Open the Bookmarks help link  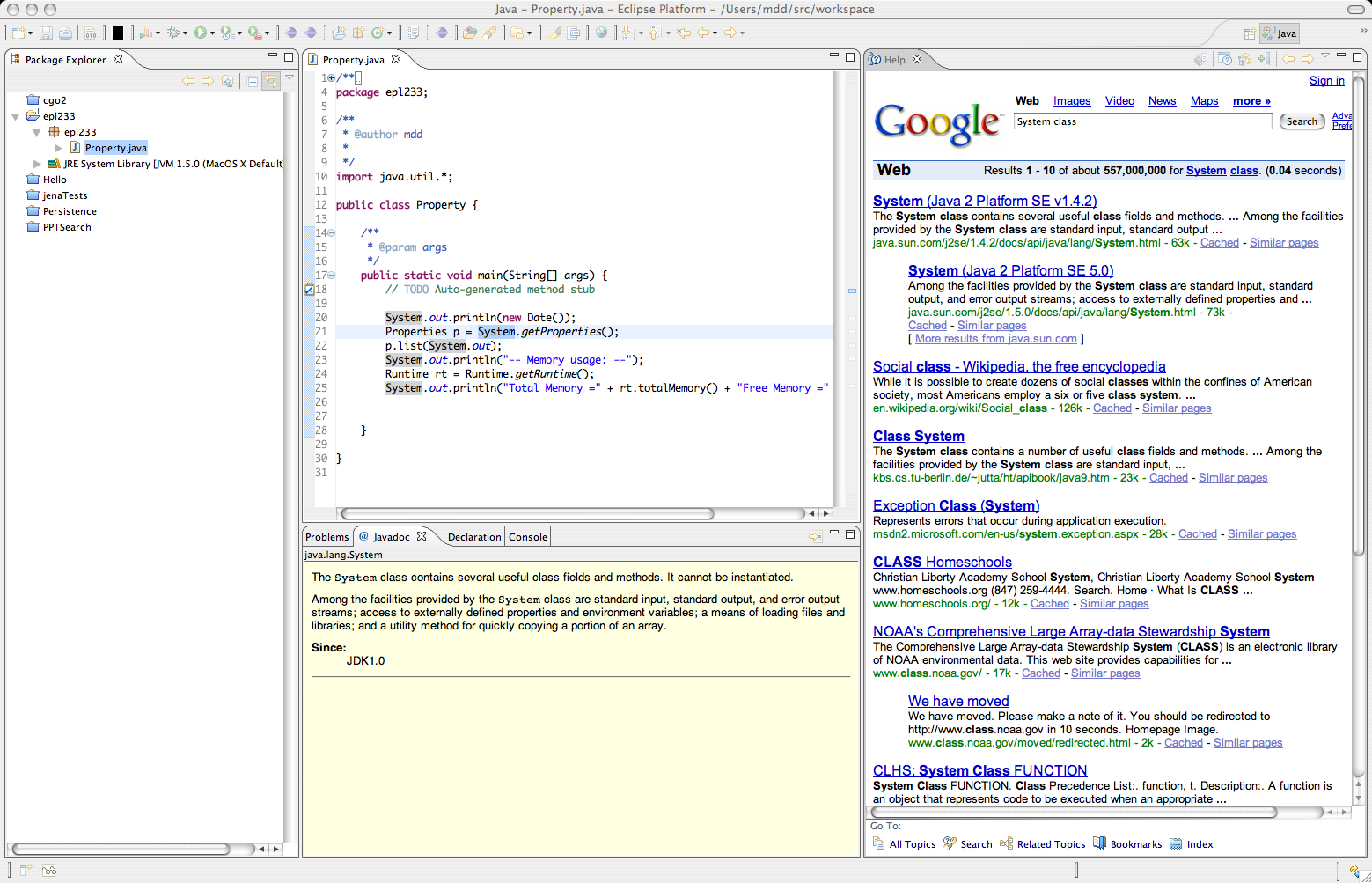[1127, 844]
